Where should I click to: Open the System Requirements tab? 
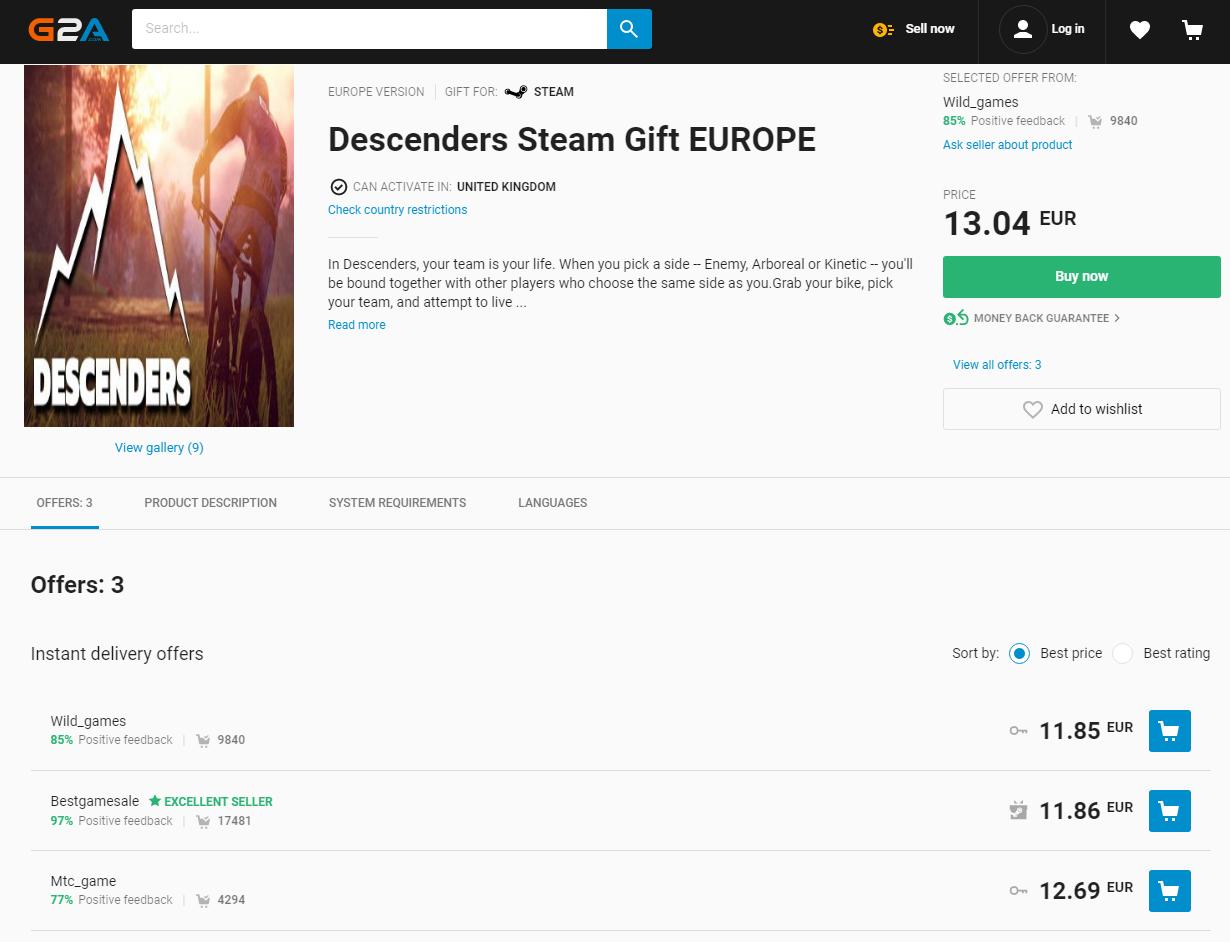397,503
